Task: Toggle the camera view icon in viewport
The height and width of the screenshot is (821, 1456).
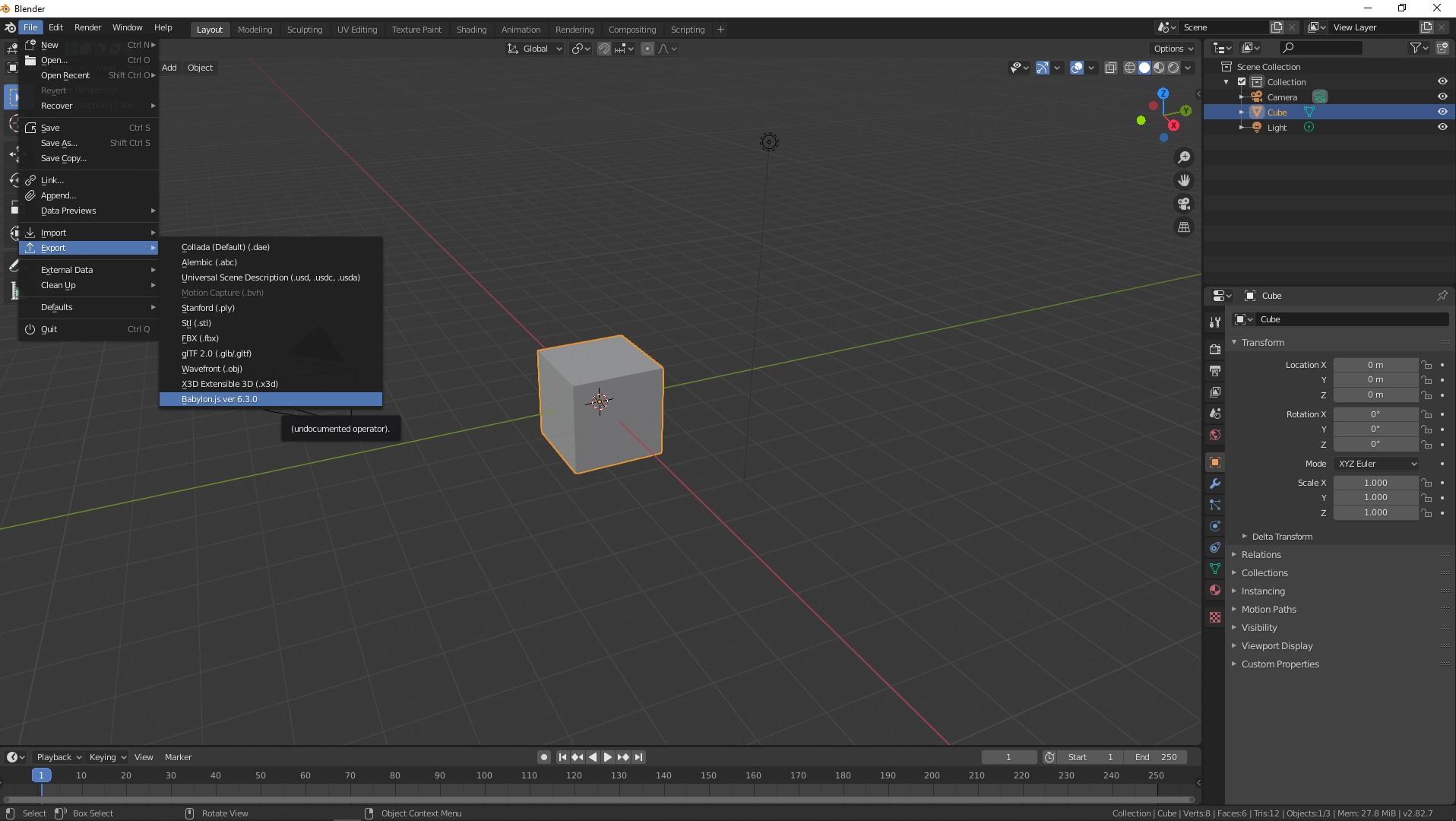Action: (x=1184, y=204)
